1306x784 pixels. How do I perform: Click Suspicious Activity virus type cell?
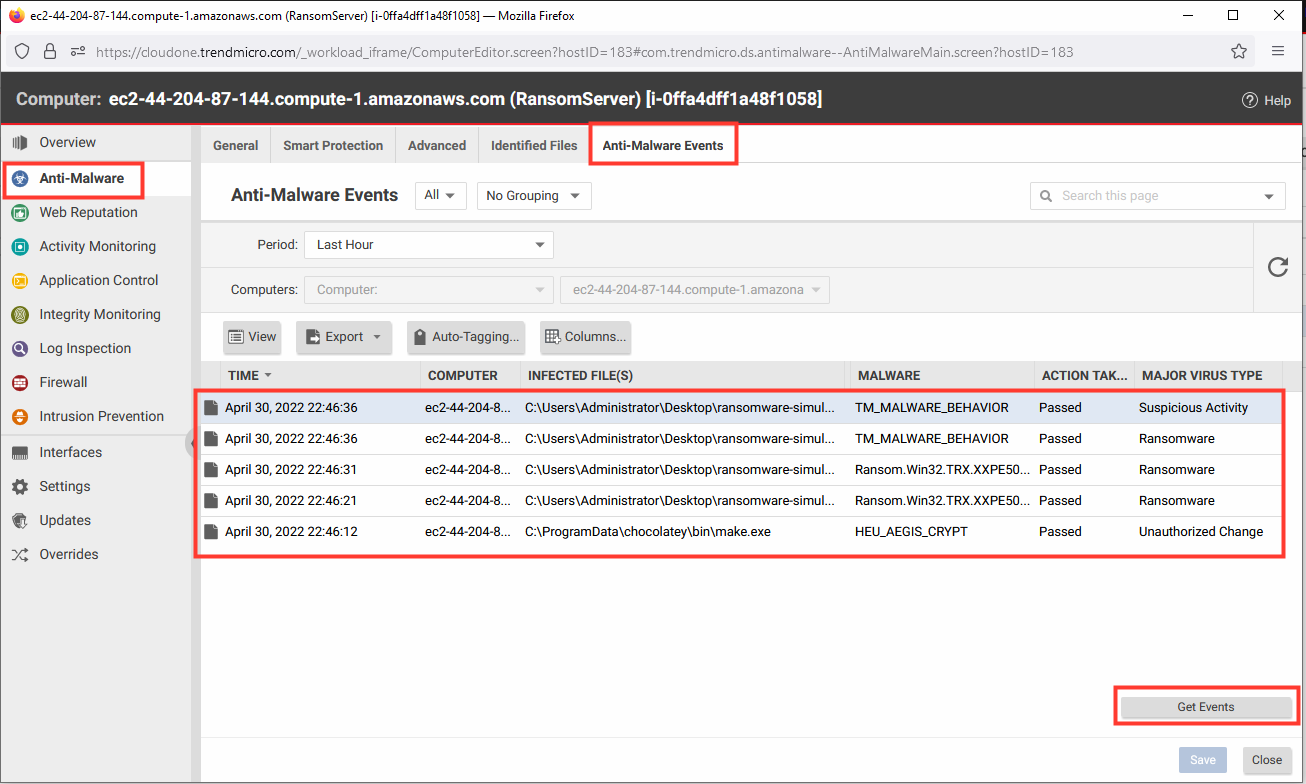pos(1193,408)
